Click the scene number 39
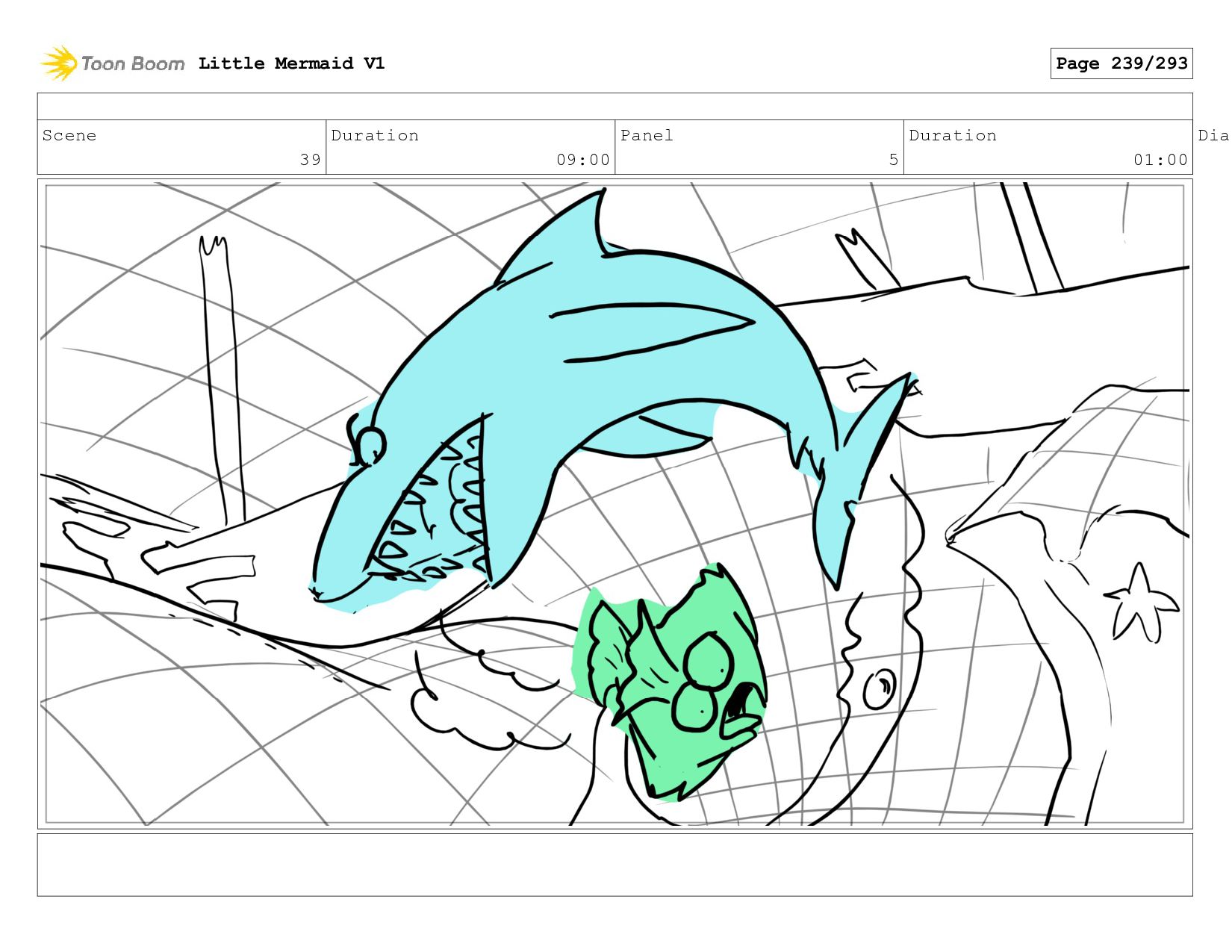This screenshot has height=952, width=1232. 311,160
